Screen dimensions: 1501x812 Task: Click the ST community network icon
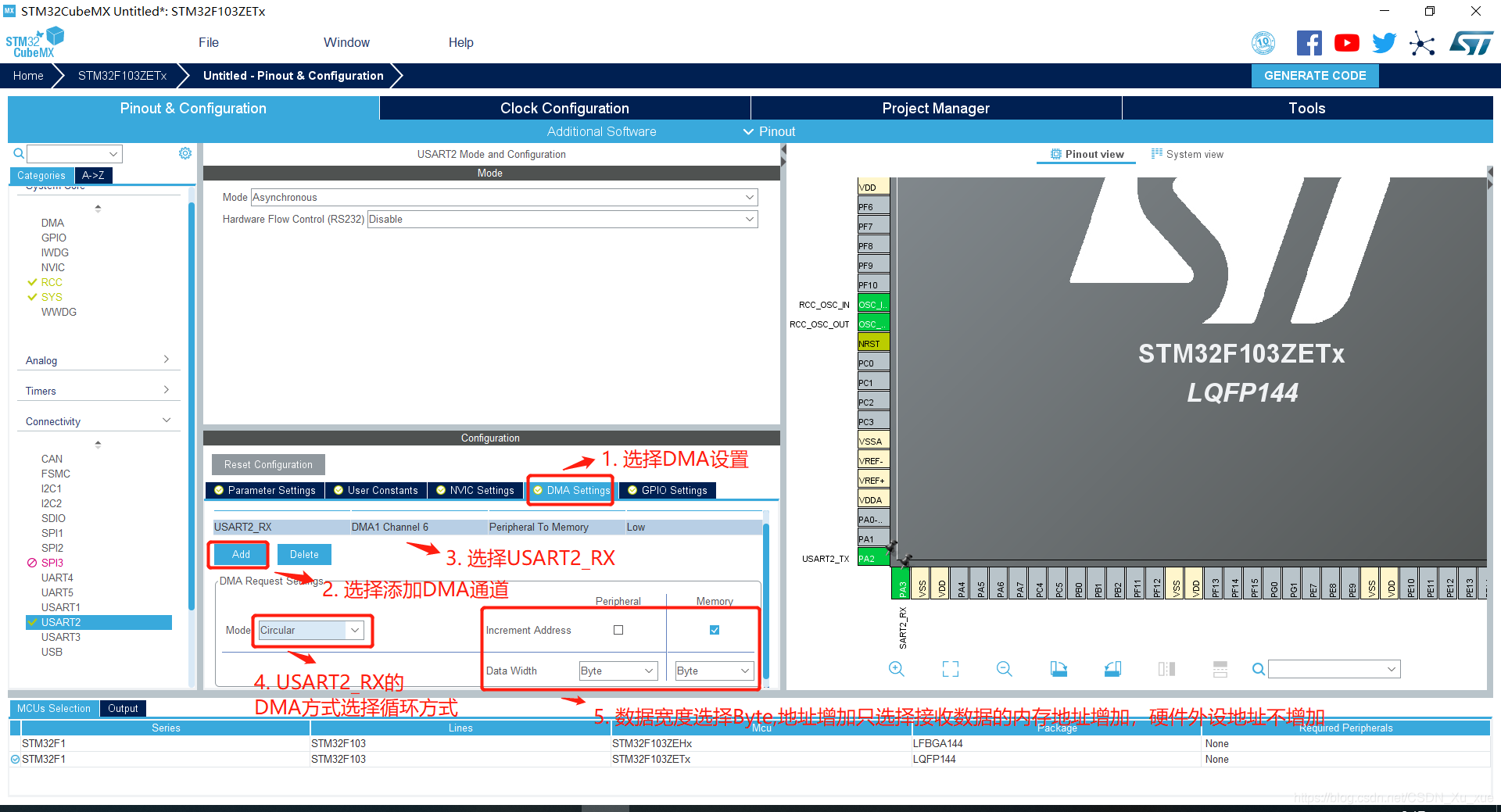(x=1422, y=43)
